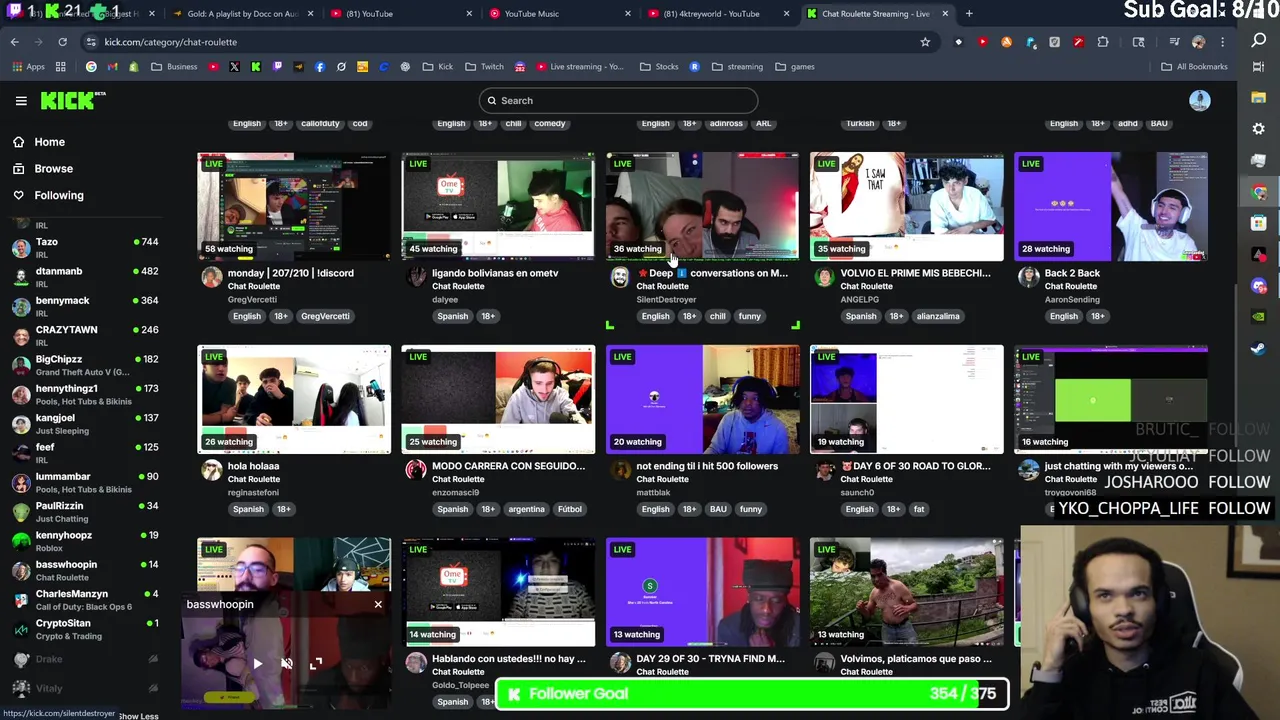
Task: Open Chrome three-dot menu
Action: tap(1222, 42)
